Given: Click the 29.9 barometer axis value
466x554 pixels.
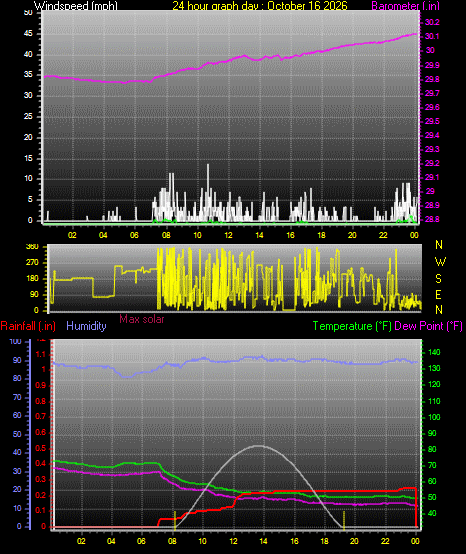Looking at the screenshot, I should (432, 65).
